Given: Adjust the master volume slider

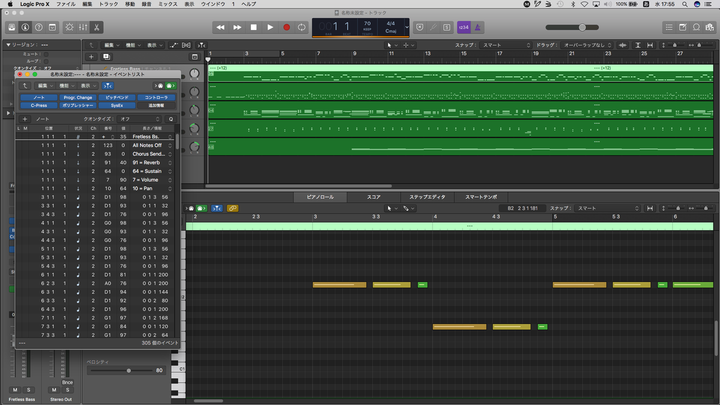Looking at the screenshot, I should pyautogui.click(x=572, y=28).
